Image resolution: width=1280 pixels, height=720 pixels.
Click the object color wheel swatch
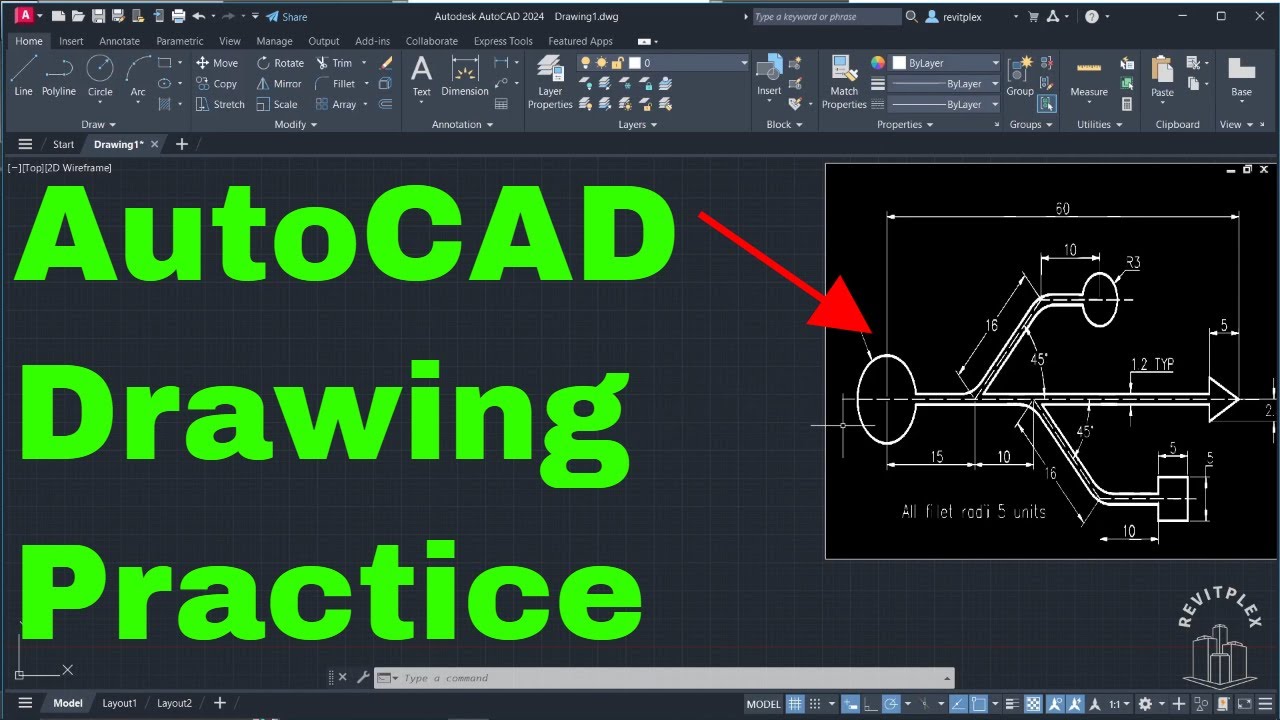pos(878,63)
